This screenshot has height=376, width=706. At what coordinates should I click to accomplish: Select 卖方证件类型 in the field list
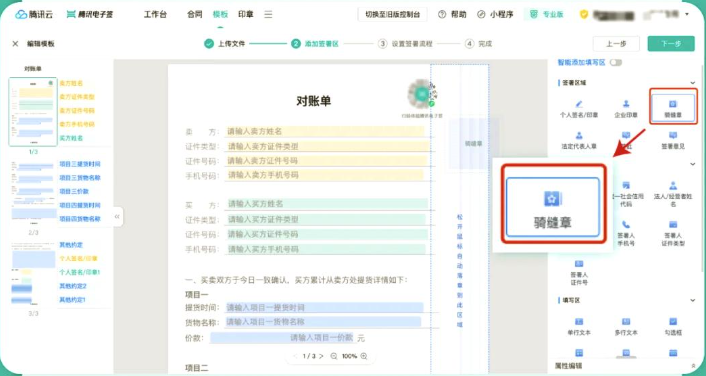coord(77,97)
